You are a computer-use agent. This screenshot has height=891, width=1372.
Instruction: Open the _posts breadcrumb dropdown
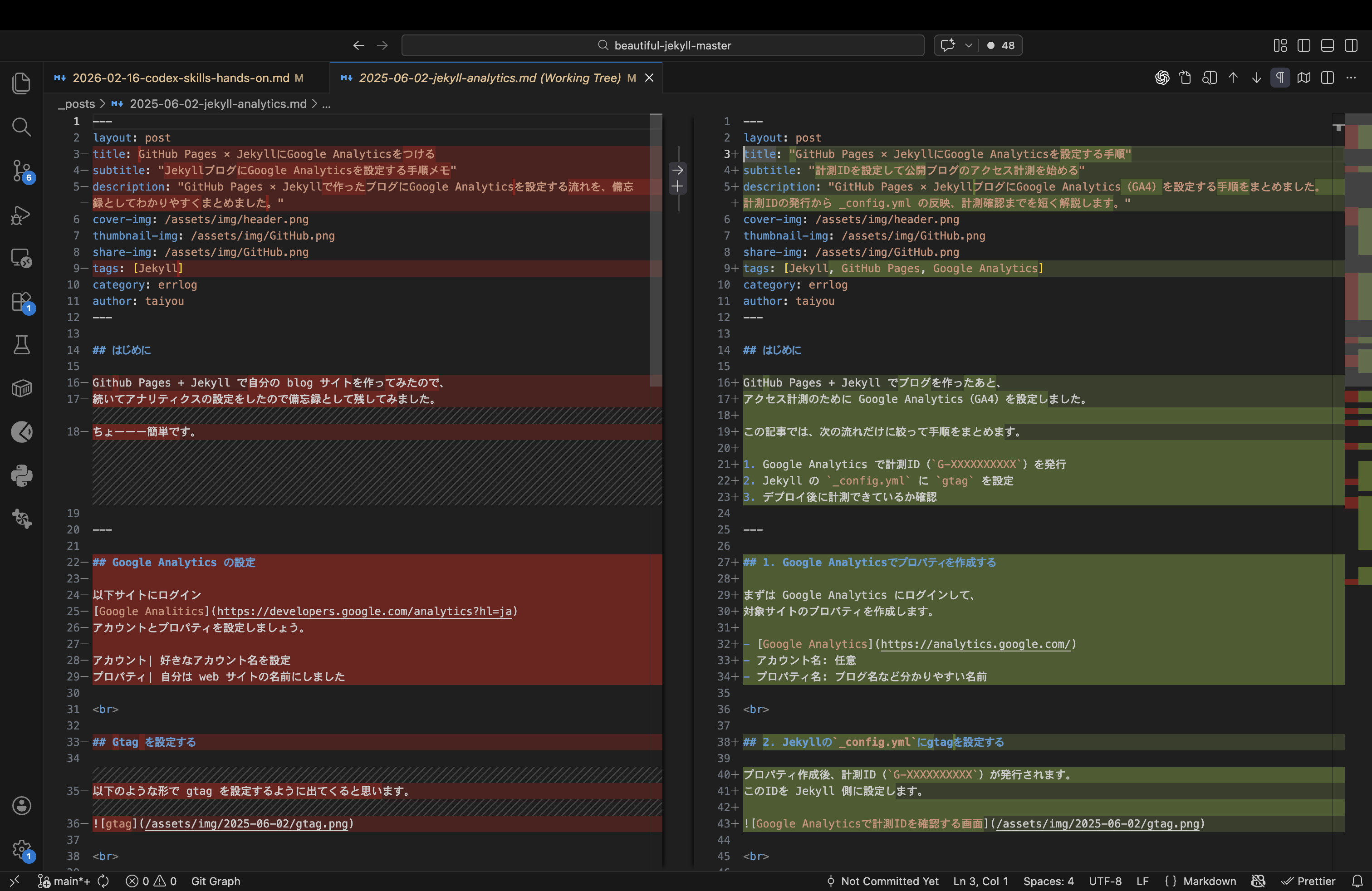click(x=77, y=104)
